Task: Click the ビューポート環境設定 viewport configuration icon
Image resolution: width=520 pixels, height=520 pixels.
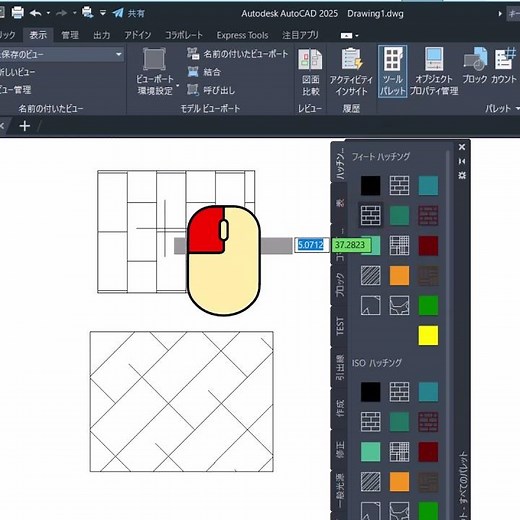Action: coord(155,59)
